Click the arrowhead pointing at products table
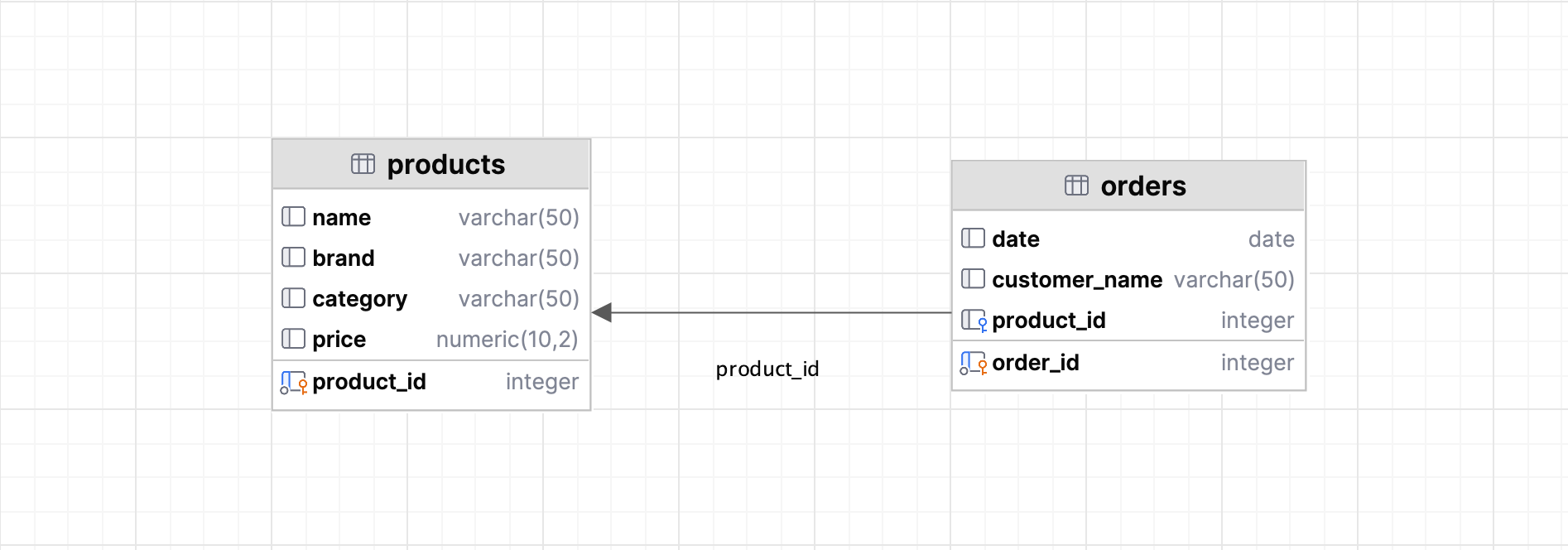1568x550 pixels. pyautogui.click(x=602, y=312)
